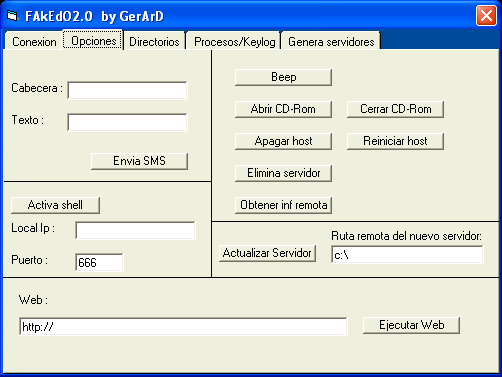Viewport: 502px width, 377px height.
Task: Click the Cabecera input field
Action: click(x=127, y=90)
